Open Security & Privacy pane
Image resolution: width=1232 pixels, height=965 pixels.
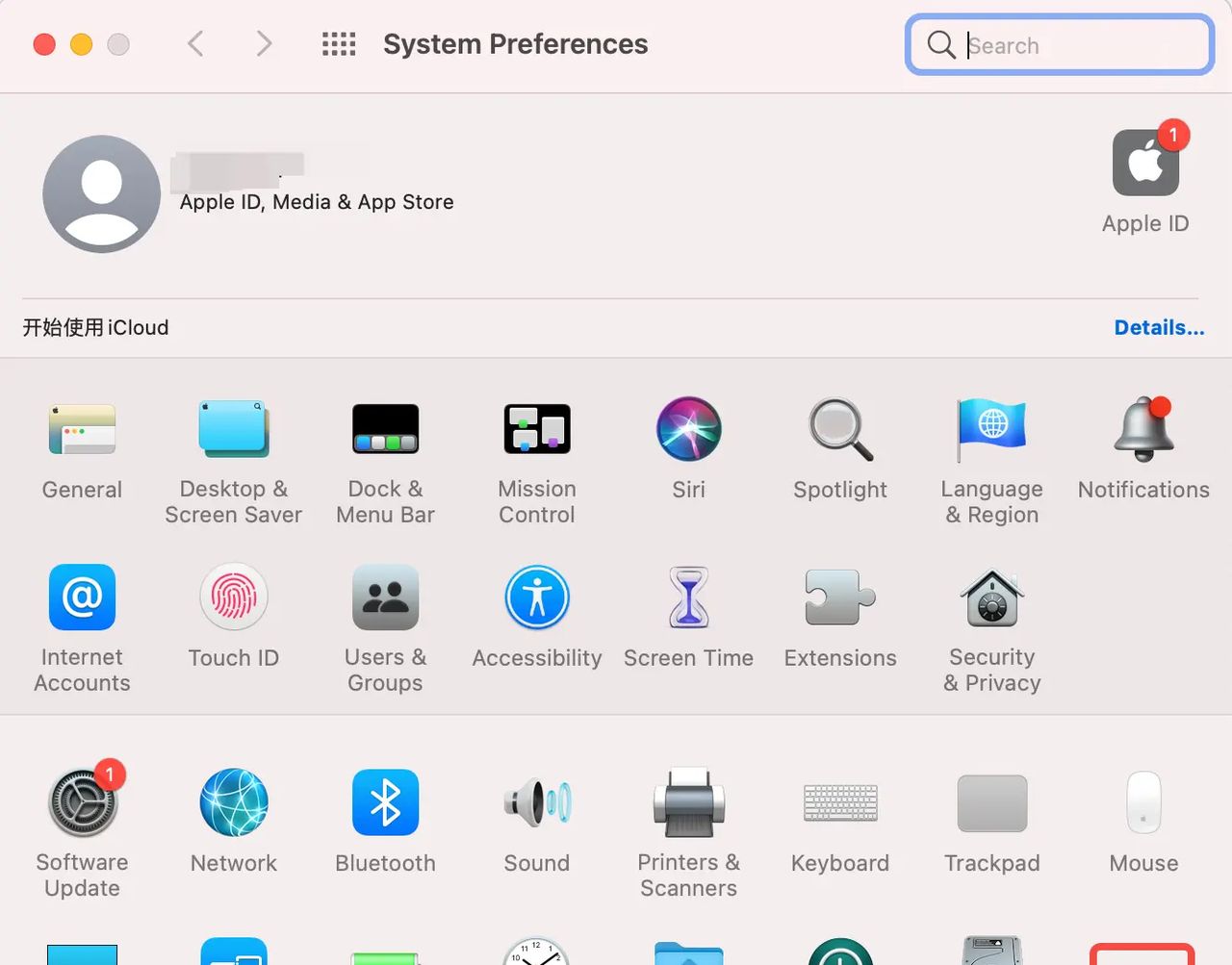(992, 597)
